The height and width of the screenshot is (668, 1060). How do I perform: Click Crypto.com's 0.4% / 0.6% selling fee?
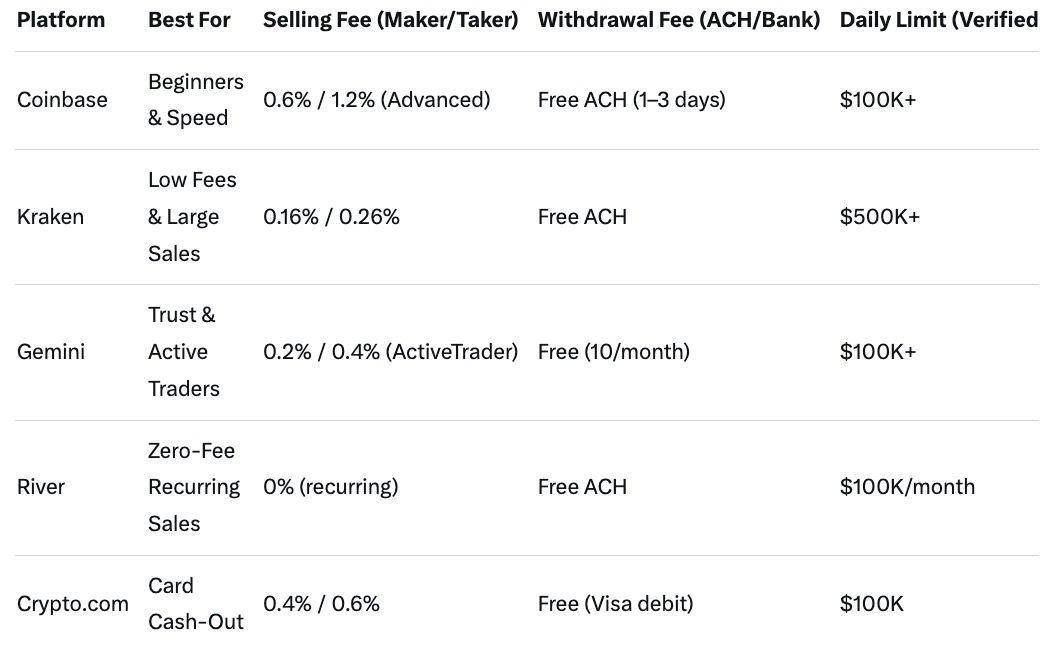coord(321,604)
